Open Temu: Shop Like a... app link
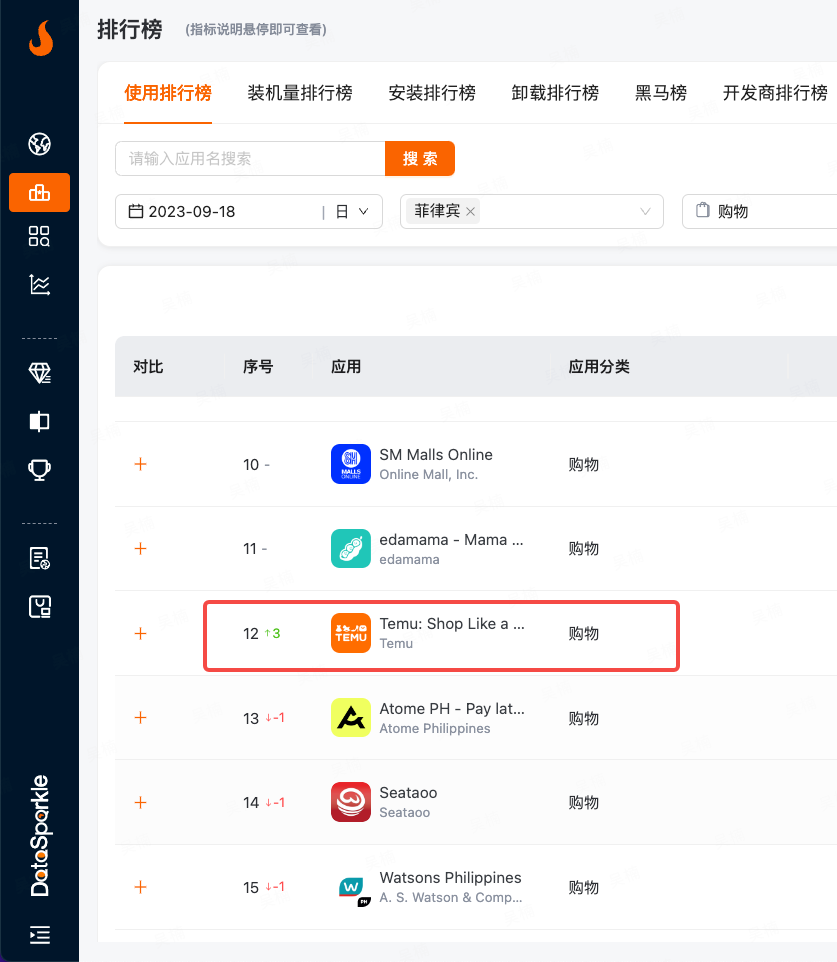The image size is (837, 962). pos(452,624)
